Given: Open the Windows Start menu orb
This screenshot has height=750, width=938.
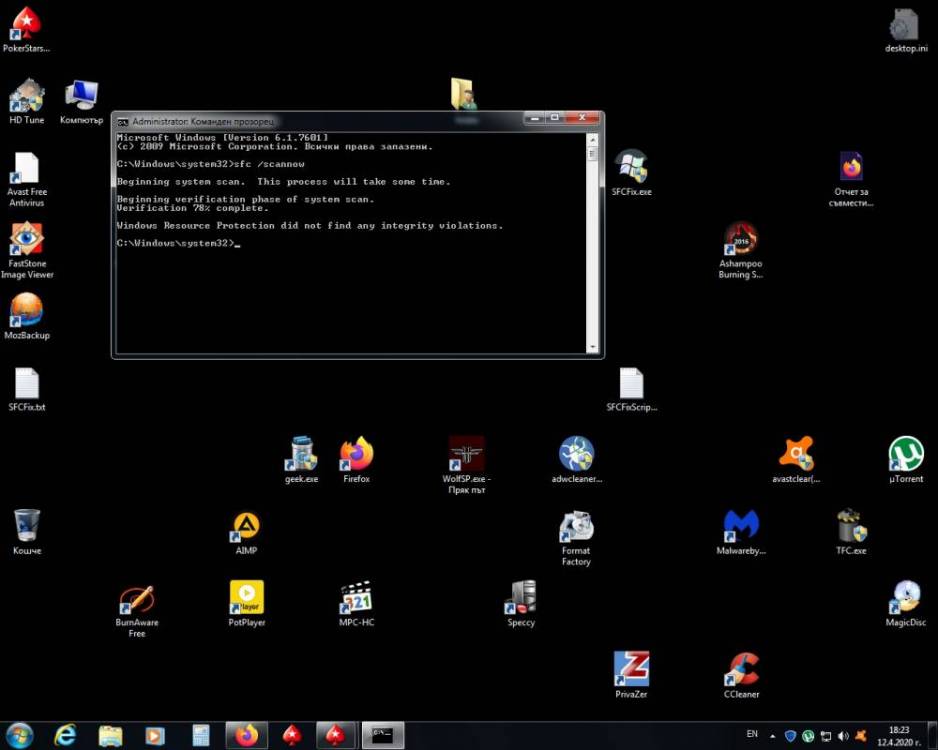Looking at the screenshot, I should 19,735.
